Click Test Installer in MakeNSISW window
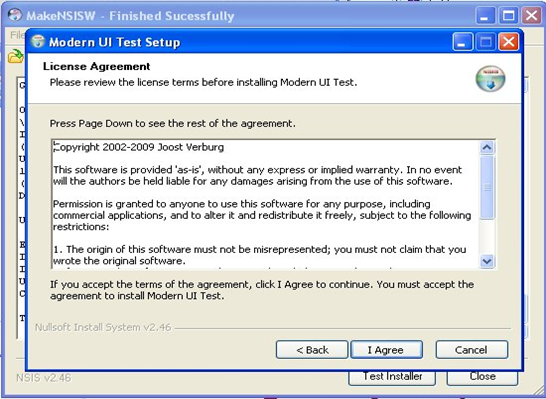This screenshot has width=546, height=399. tap(392, 377)
